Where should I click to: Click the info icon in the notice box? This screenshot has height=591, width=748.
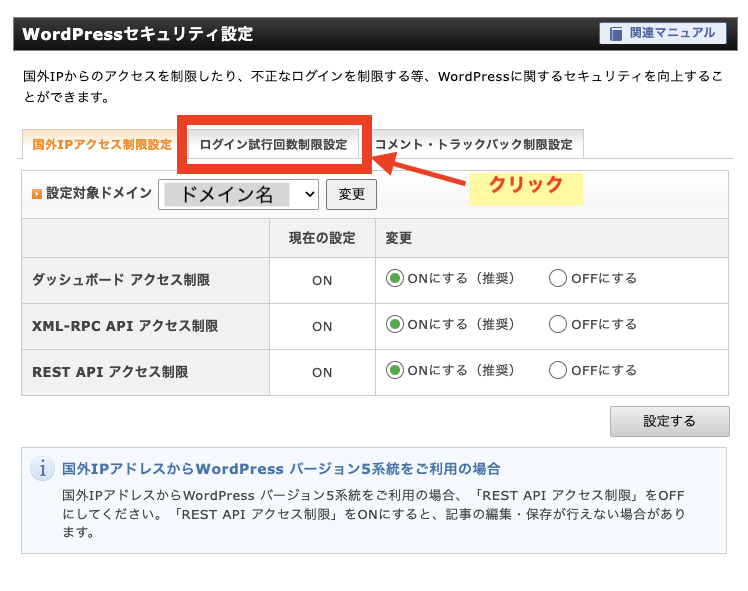[42, 469]
